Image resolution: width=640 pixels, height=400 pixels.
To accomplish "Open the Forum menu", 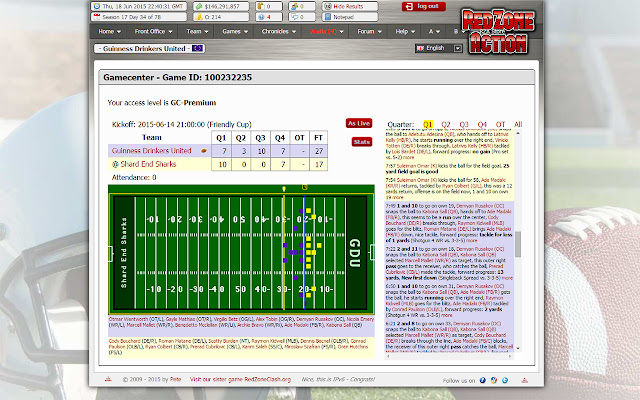I will click(369, 31).
